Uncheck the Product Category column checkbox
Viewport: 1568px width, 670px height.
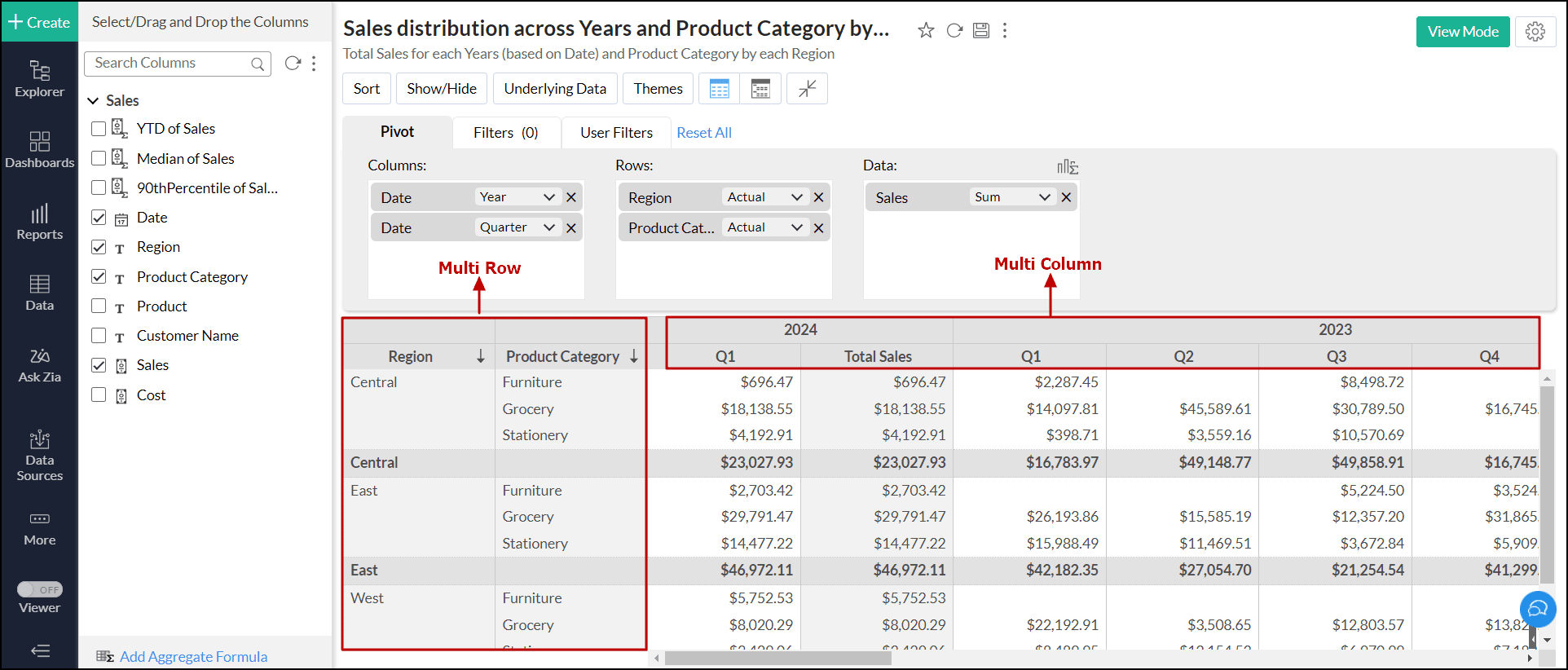point(99,277)
